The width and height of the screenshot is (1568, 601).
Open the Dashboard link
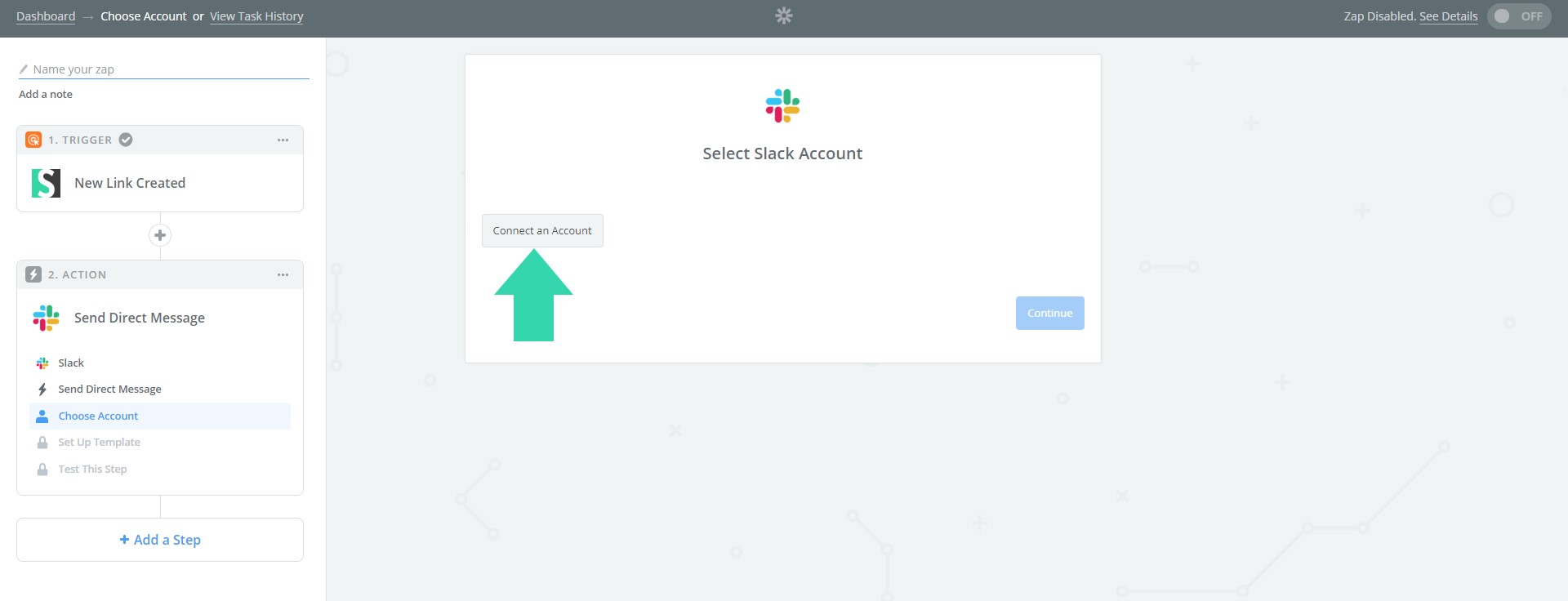pos(46,16)
